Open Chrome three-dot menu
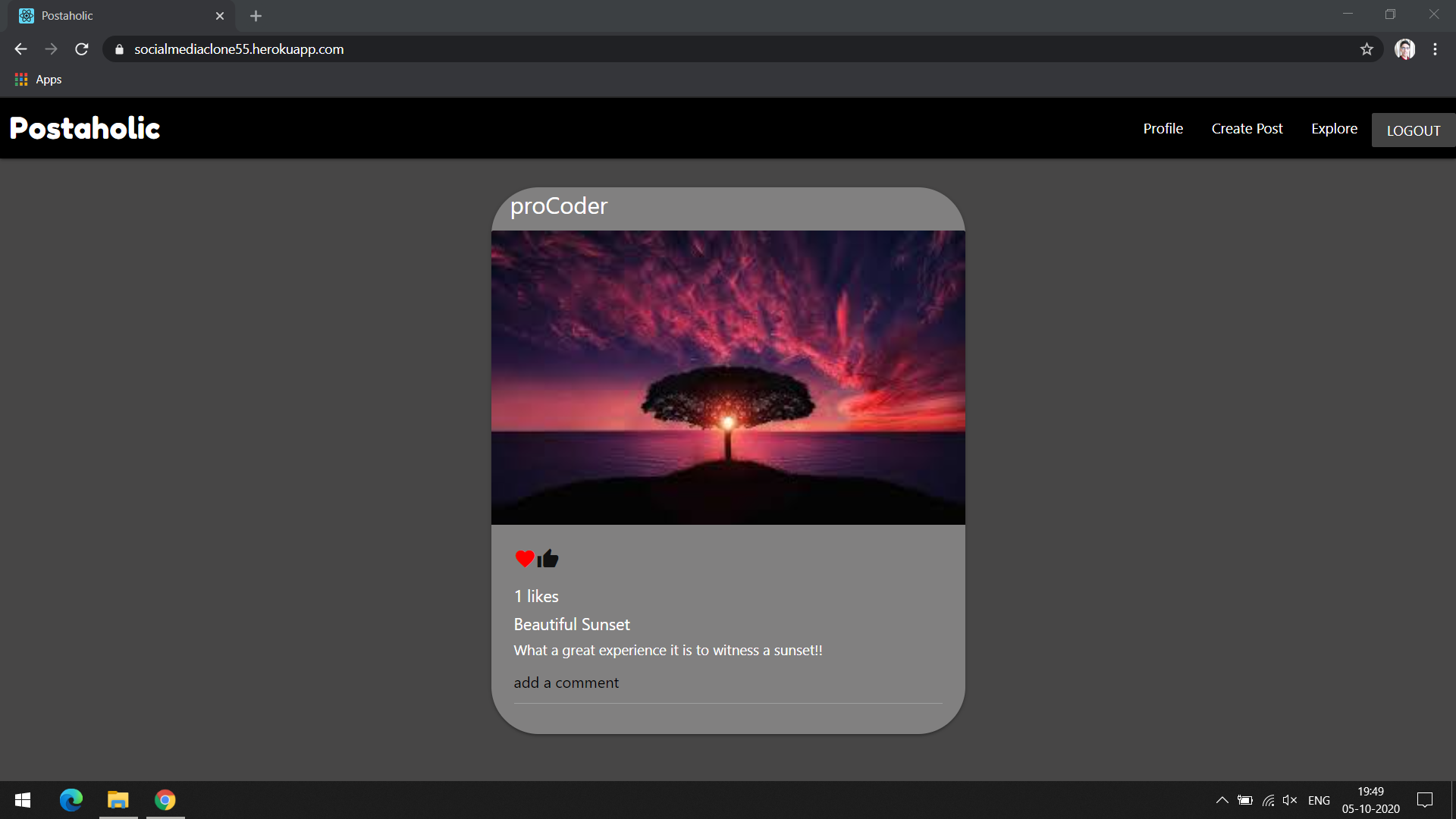1456x819 pixels. (x=1435, y=49)
